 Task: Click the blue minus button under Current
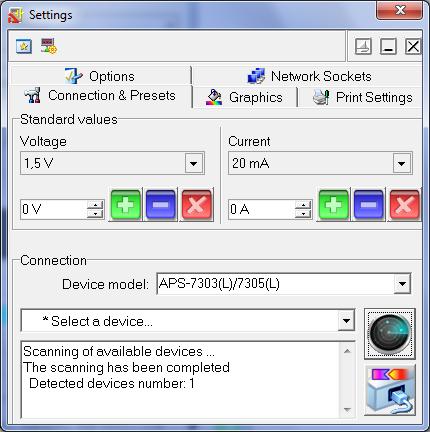[x=368, y=205]
